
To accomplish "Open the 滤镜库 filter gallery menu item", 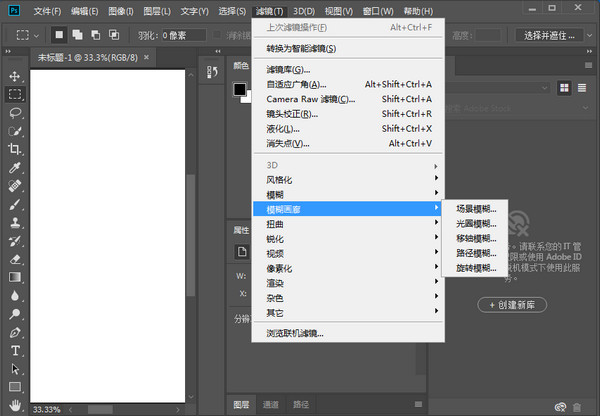I will tap(289, 70).
